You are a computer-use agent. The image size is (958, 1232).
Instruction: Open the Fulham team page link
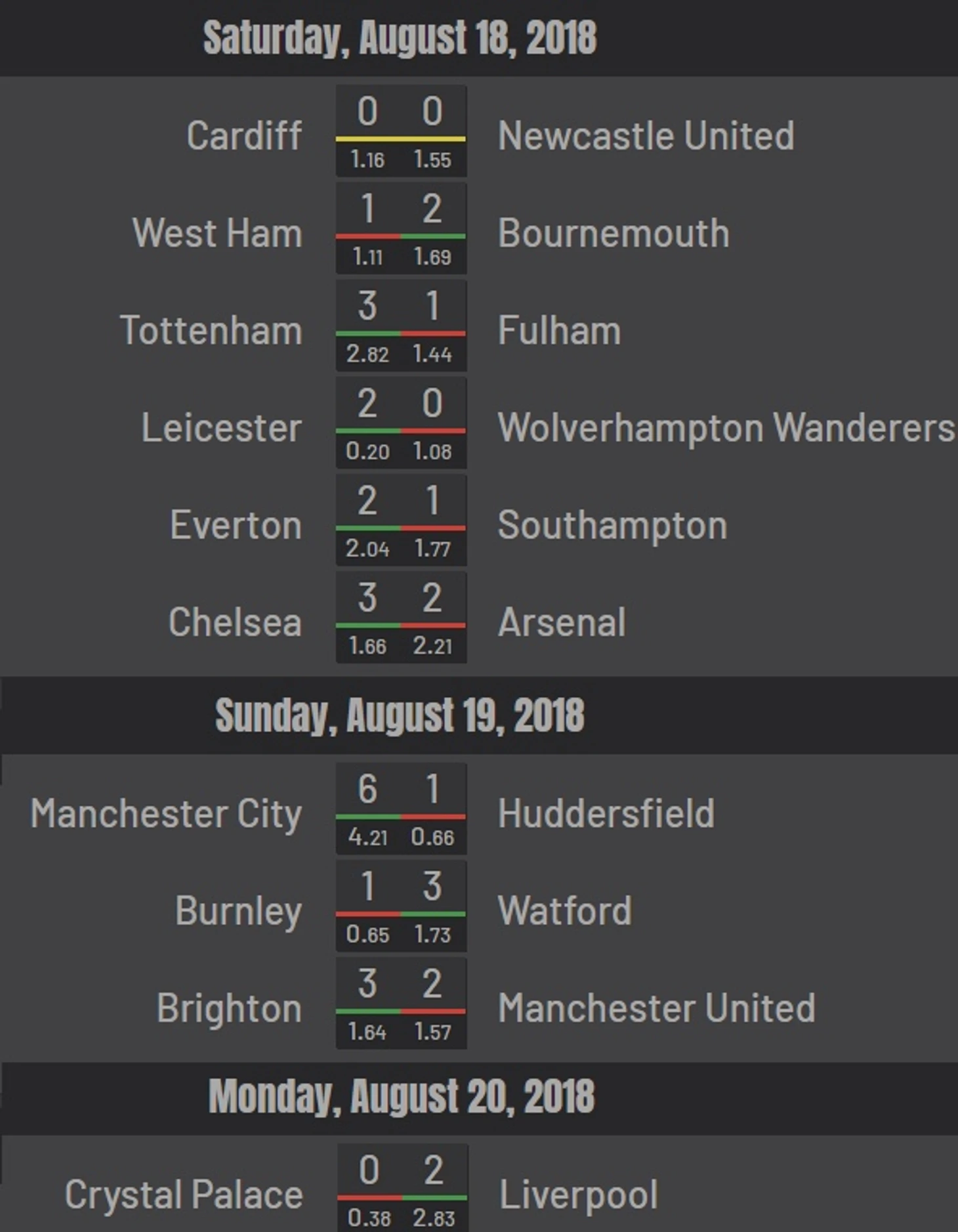point(559,330)
